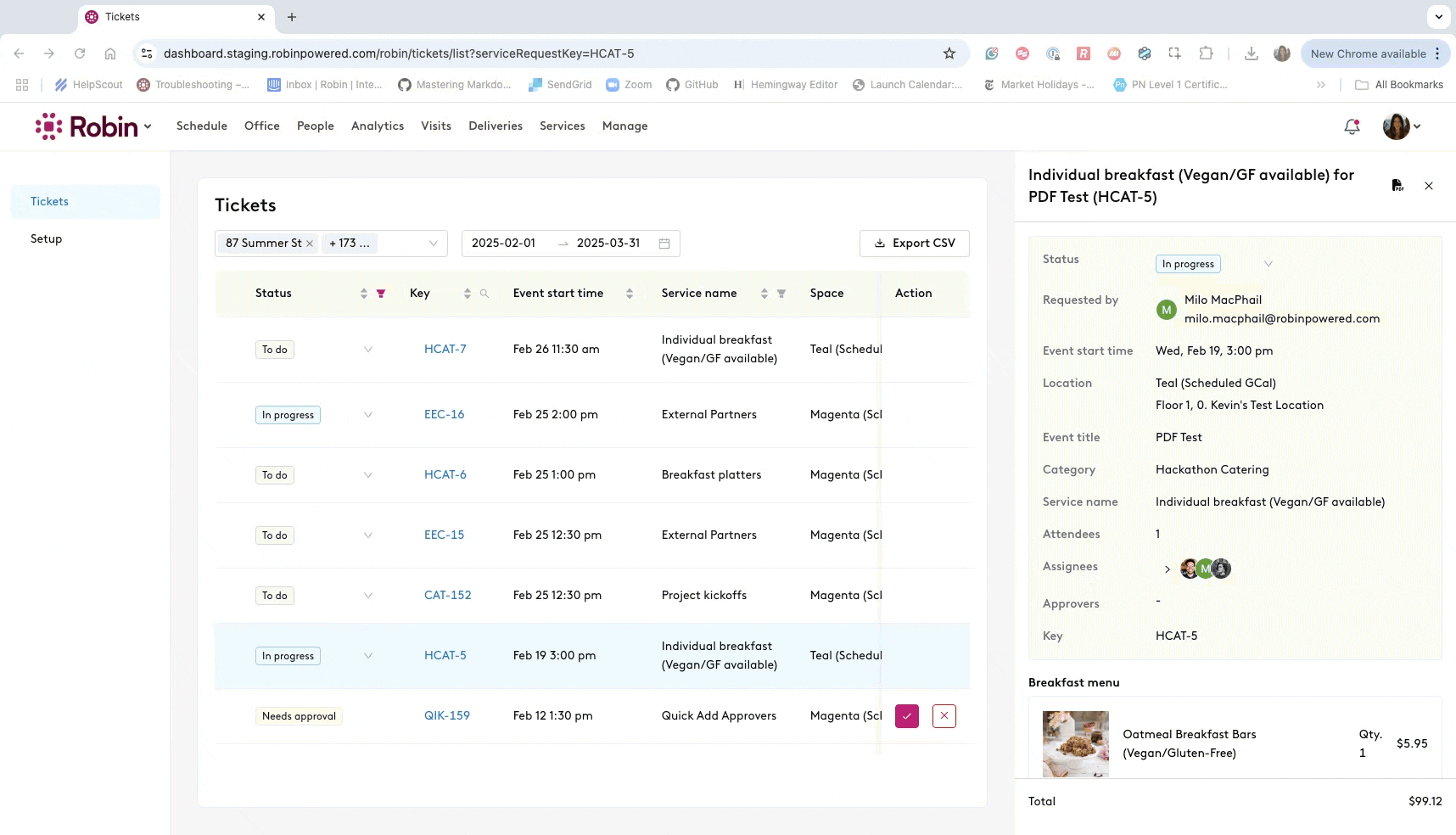Expand the location filter dropdown
The image size is (1456, 835).
coord(433,244)
